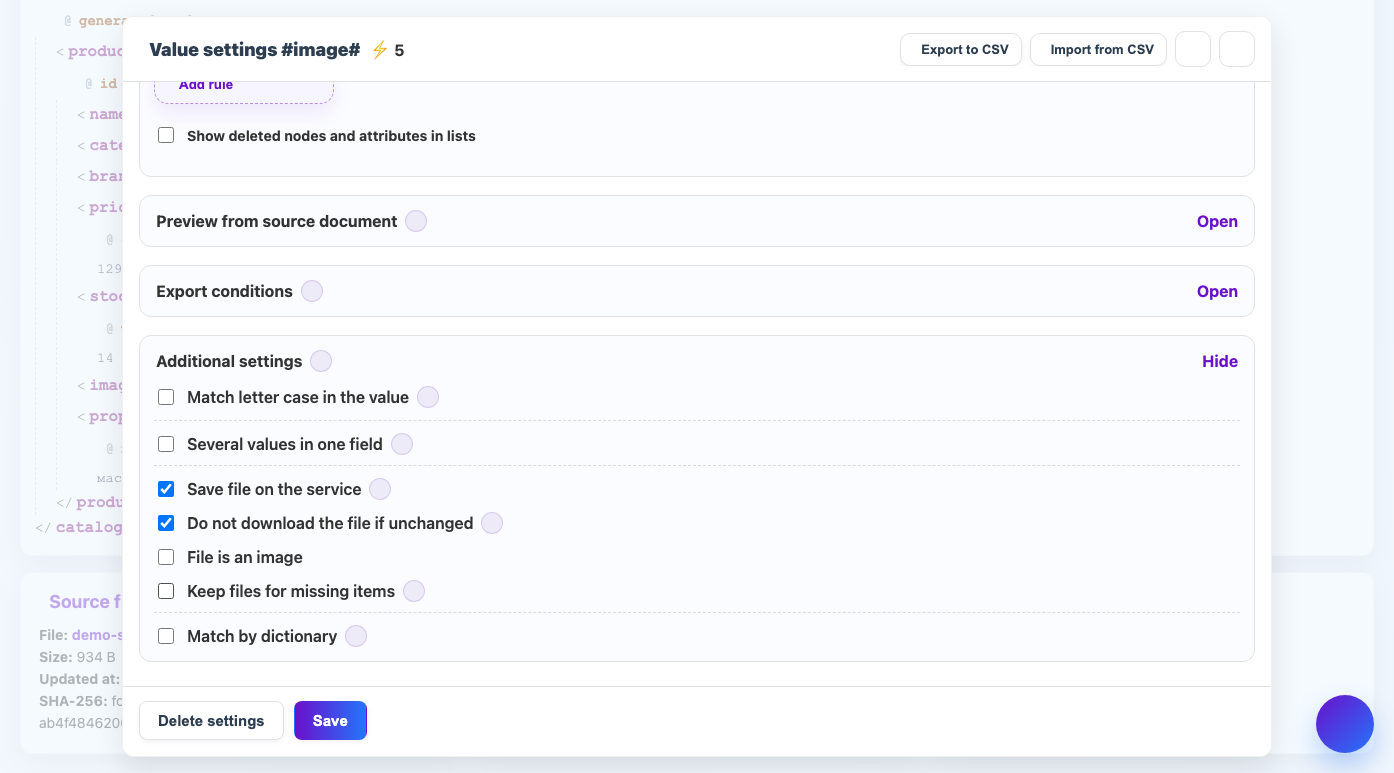This screenshot has width=1394, height=773.
Task: Click the hint circle beside Export conditions
Action: click(312, 291)
